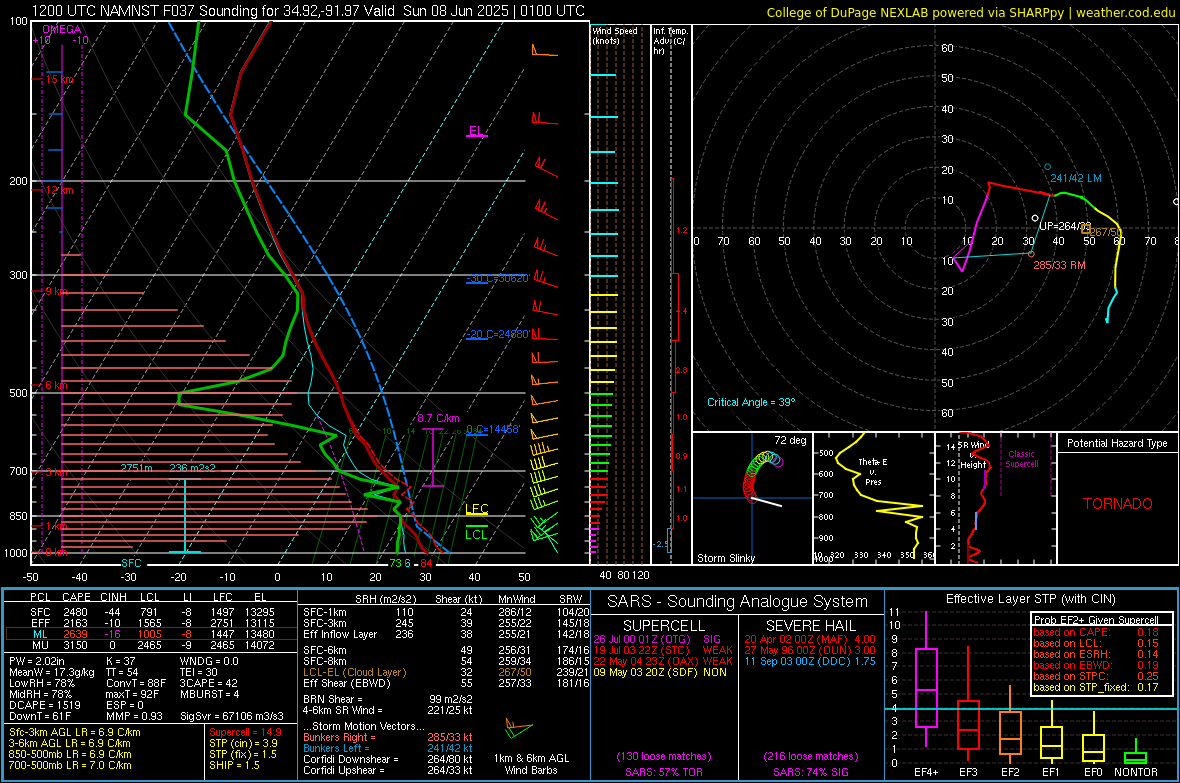Click the red TORNADO hazard text

tap(1118, 504)
